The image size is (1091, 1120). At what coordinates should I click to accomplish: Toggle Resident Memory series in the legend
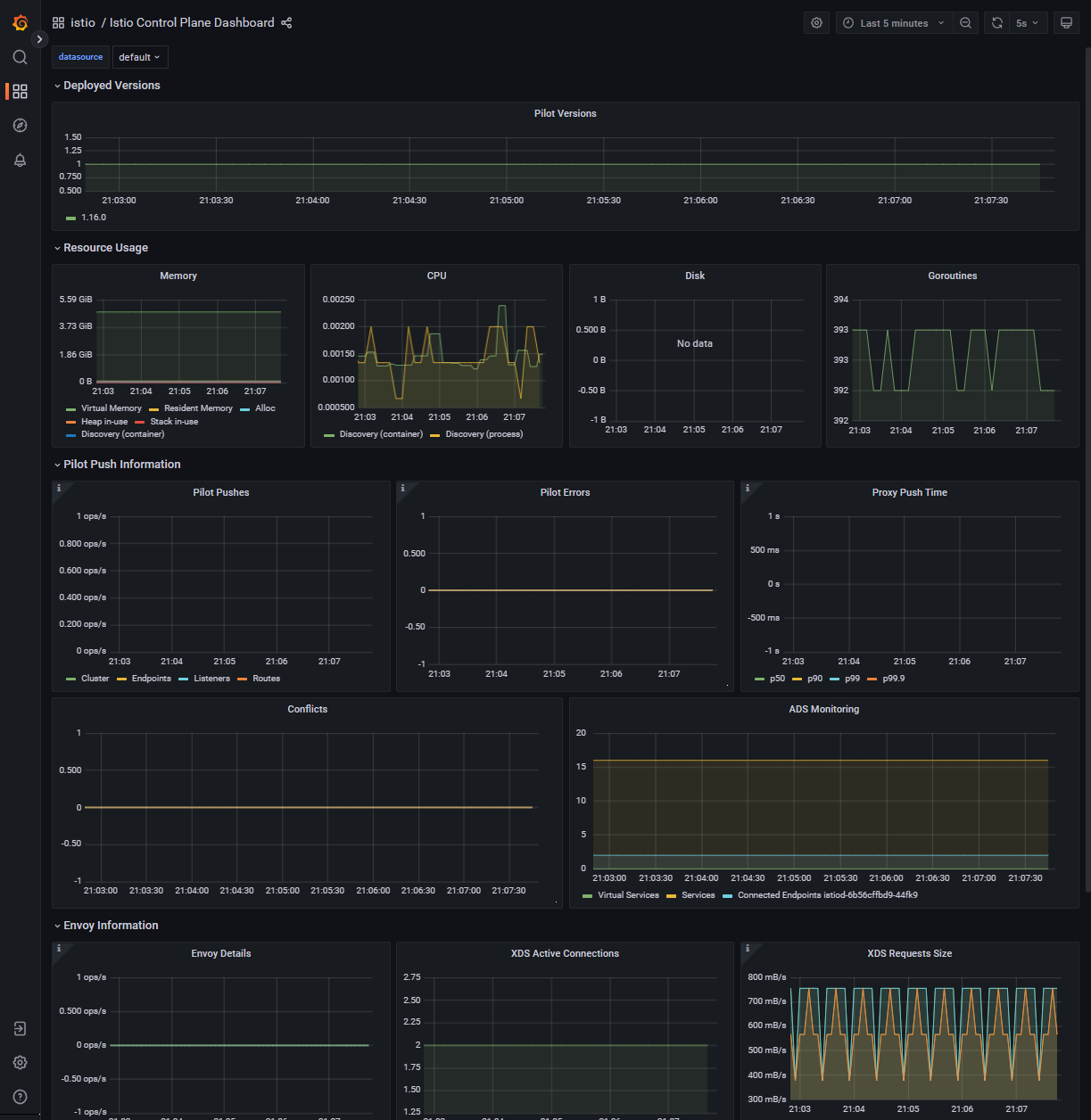198,408
